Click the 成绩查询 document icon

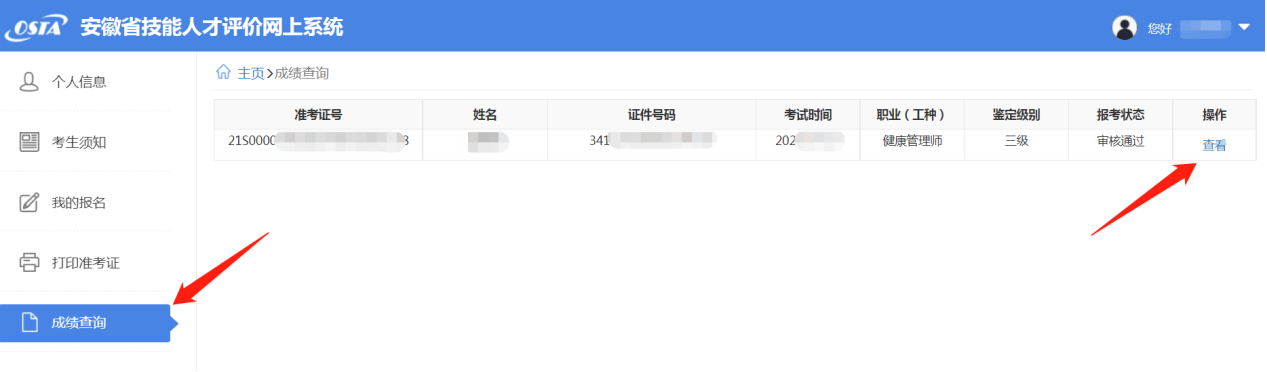point(29,323)
